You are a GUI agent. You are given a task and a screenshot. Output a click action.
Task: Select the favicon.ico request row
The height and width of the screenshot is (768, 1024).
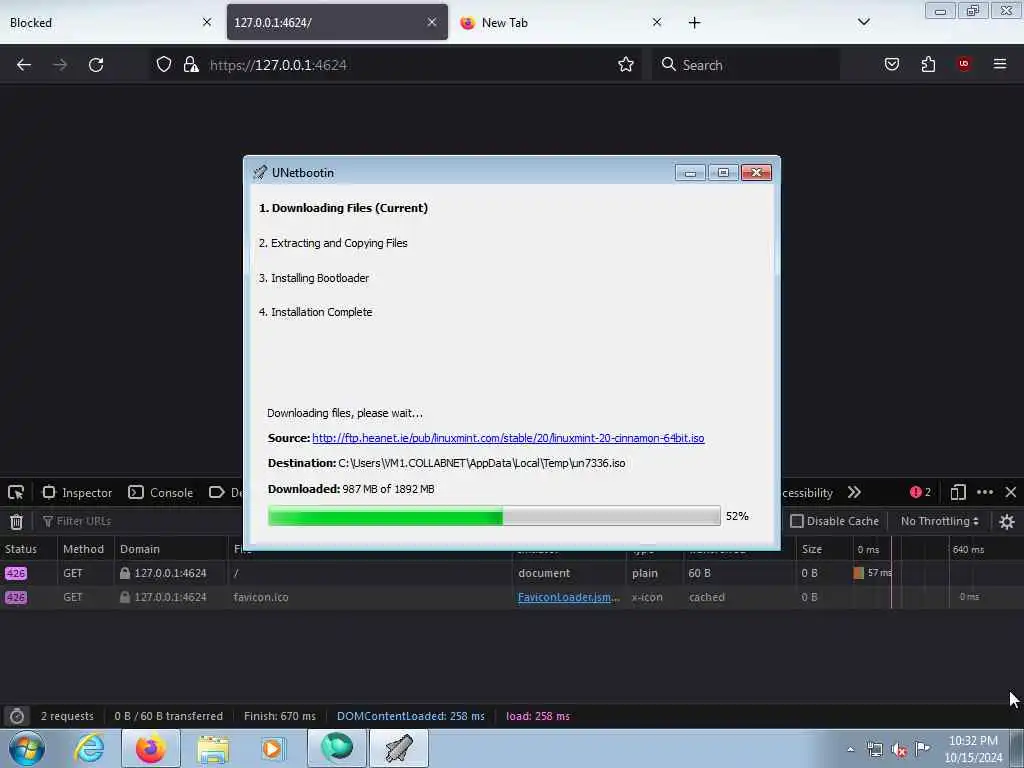[512, 597]
